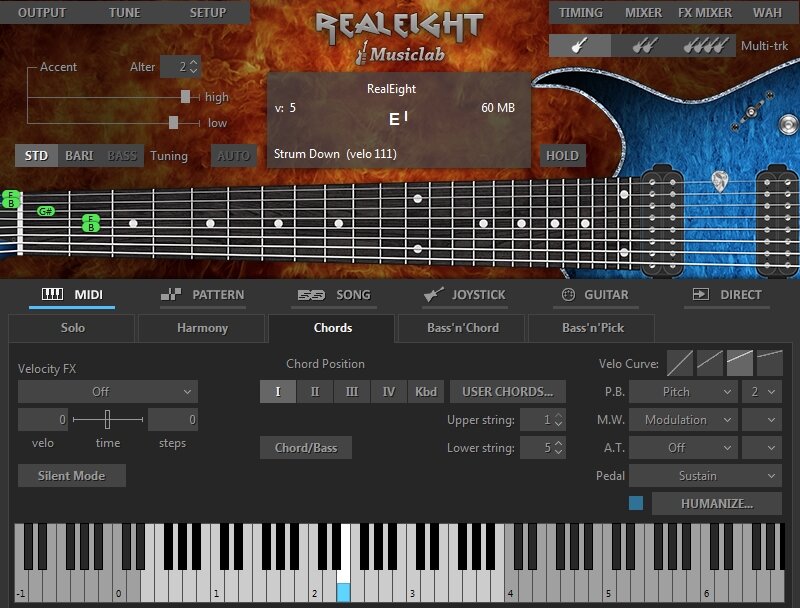Open the WAH panel
This screenshot has height=608, width=800.
[x=767, y=13]
